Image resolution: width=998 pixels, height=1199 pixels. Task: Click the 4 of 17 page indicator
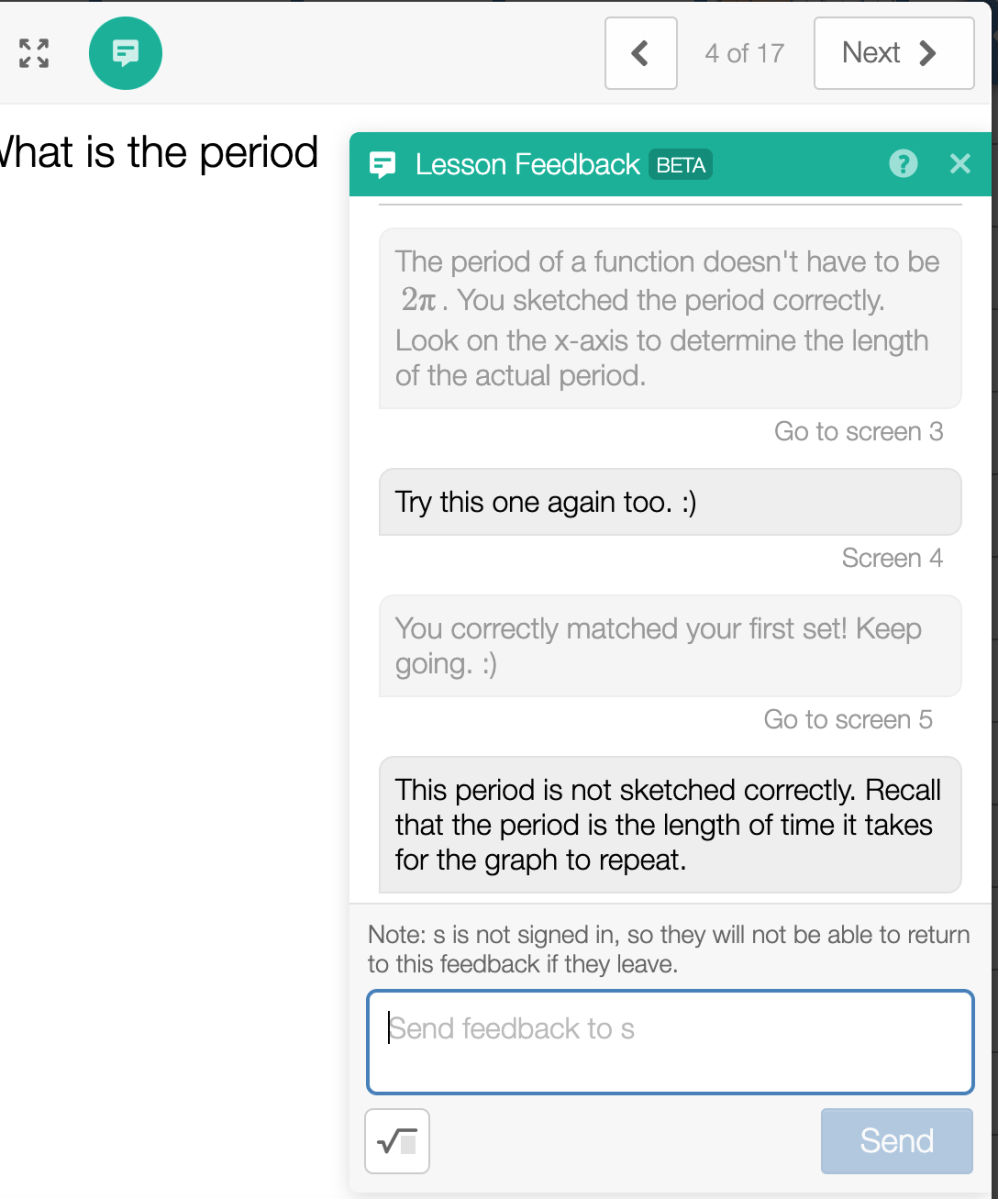[x=744, y=53]
